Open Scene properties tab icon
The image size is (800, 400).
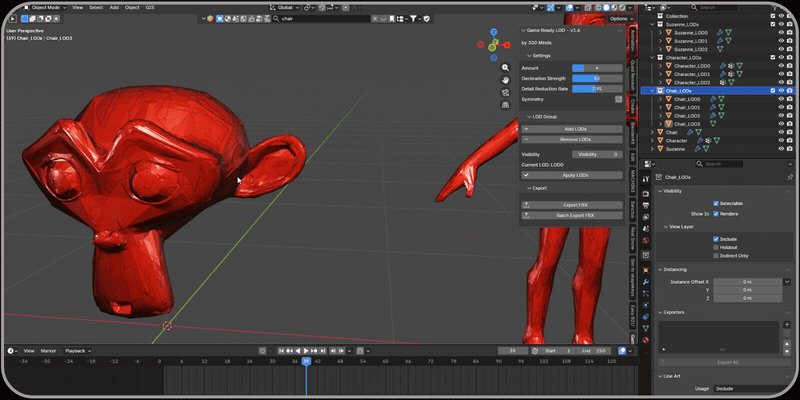(x=646, y=229)
